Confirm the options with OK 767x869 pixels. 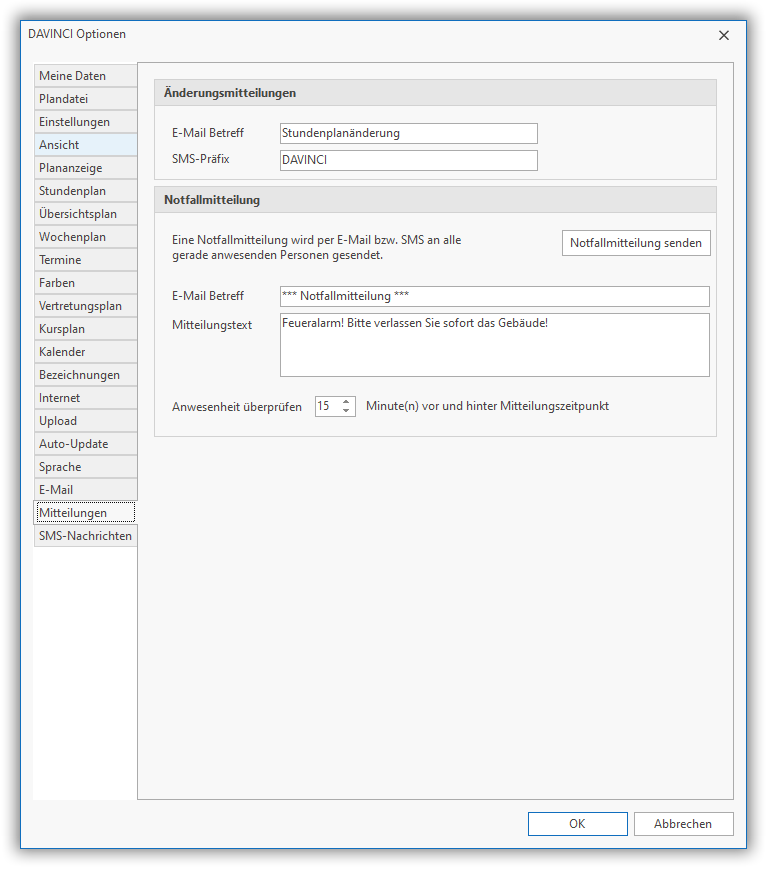click(577, 824)
